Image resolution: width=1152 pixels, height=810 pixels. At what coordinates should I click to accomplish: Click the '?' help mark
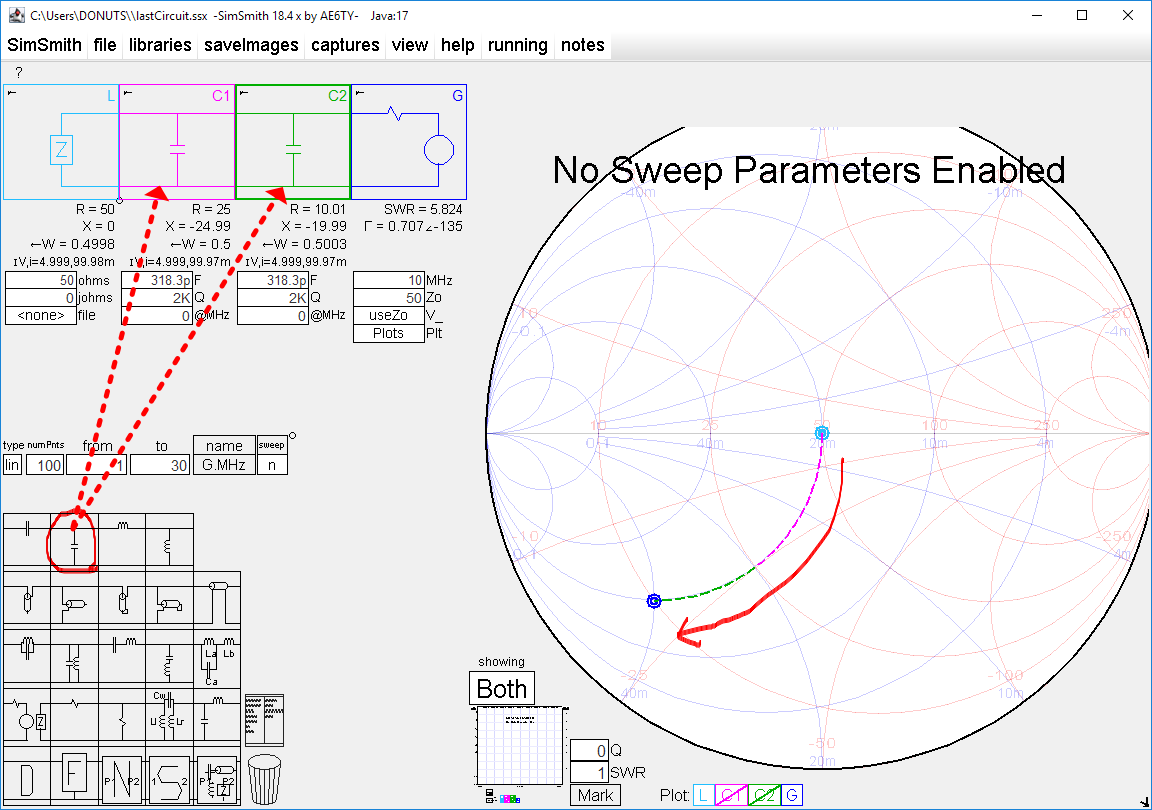pyautogui.click(x=19, y=72)
